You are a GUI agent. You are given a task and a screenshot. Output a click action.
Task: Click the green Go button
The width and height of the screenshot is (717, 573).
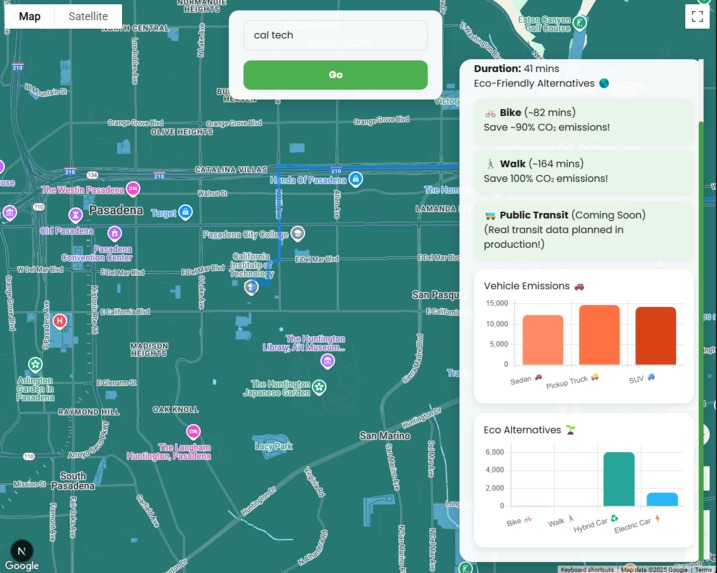pyautogui.click(x=335, y=75)
